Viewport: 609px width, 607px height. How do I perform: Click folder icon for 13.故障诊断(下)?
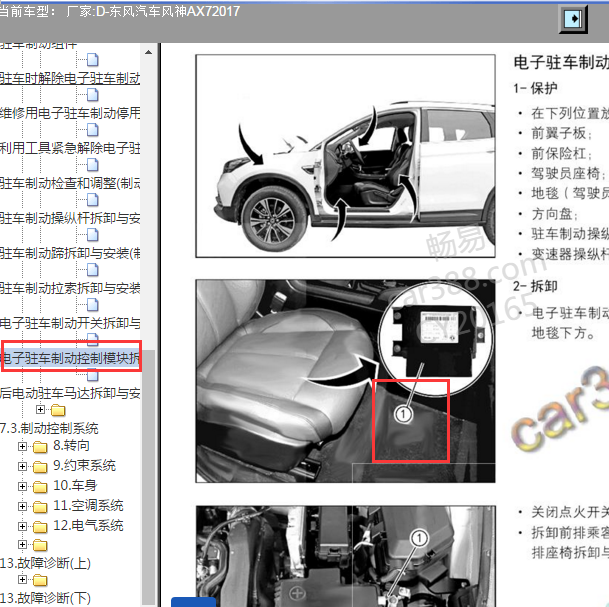[x=40, y=580]
